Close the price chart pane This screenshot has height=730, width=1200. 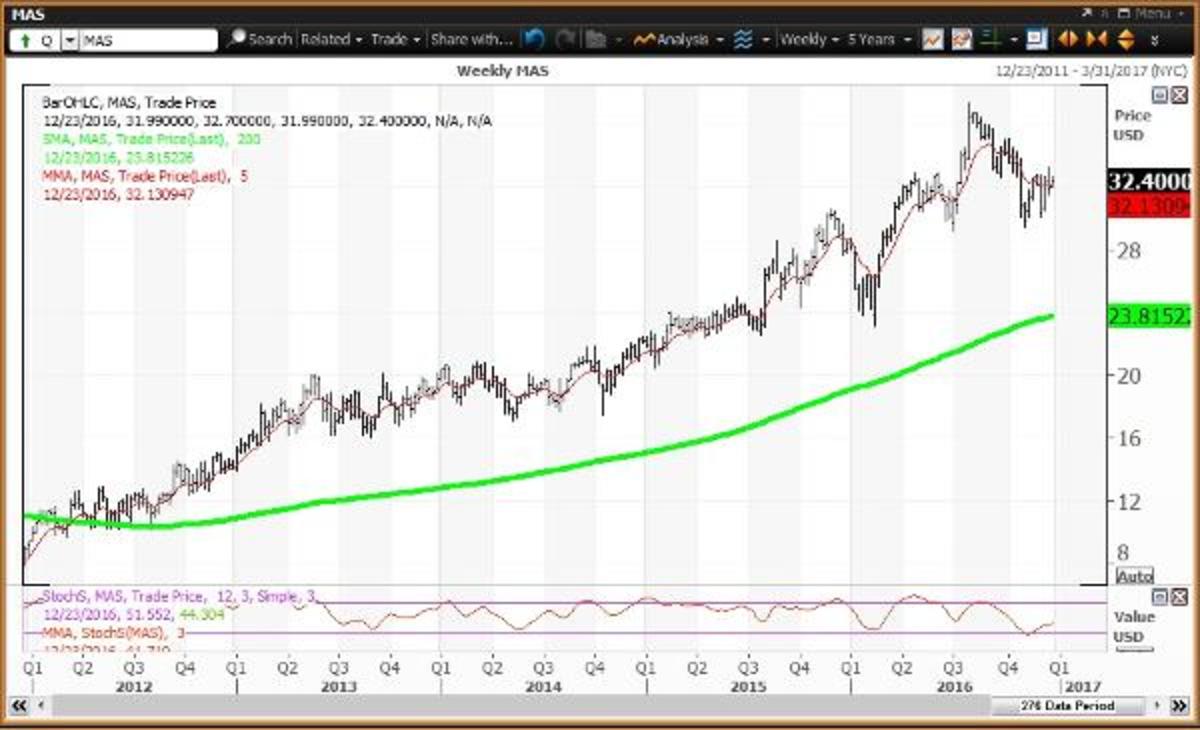(x=1178, y=95)
